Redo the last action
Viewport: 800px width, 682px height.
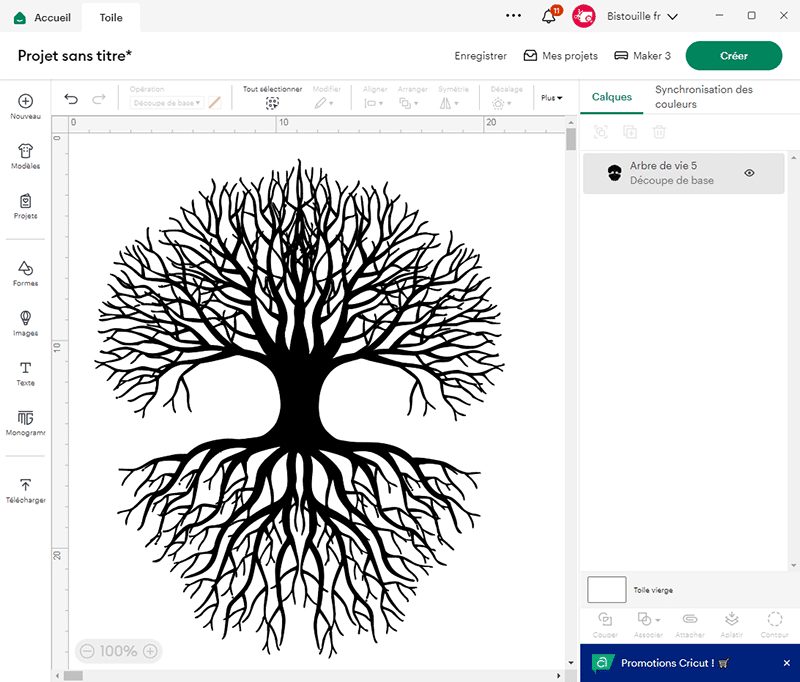99,99
